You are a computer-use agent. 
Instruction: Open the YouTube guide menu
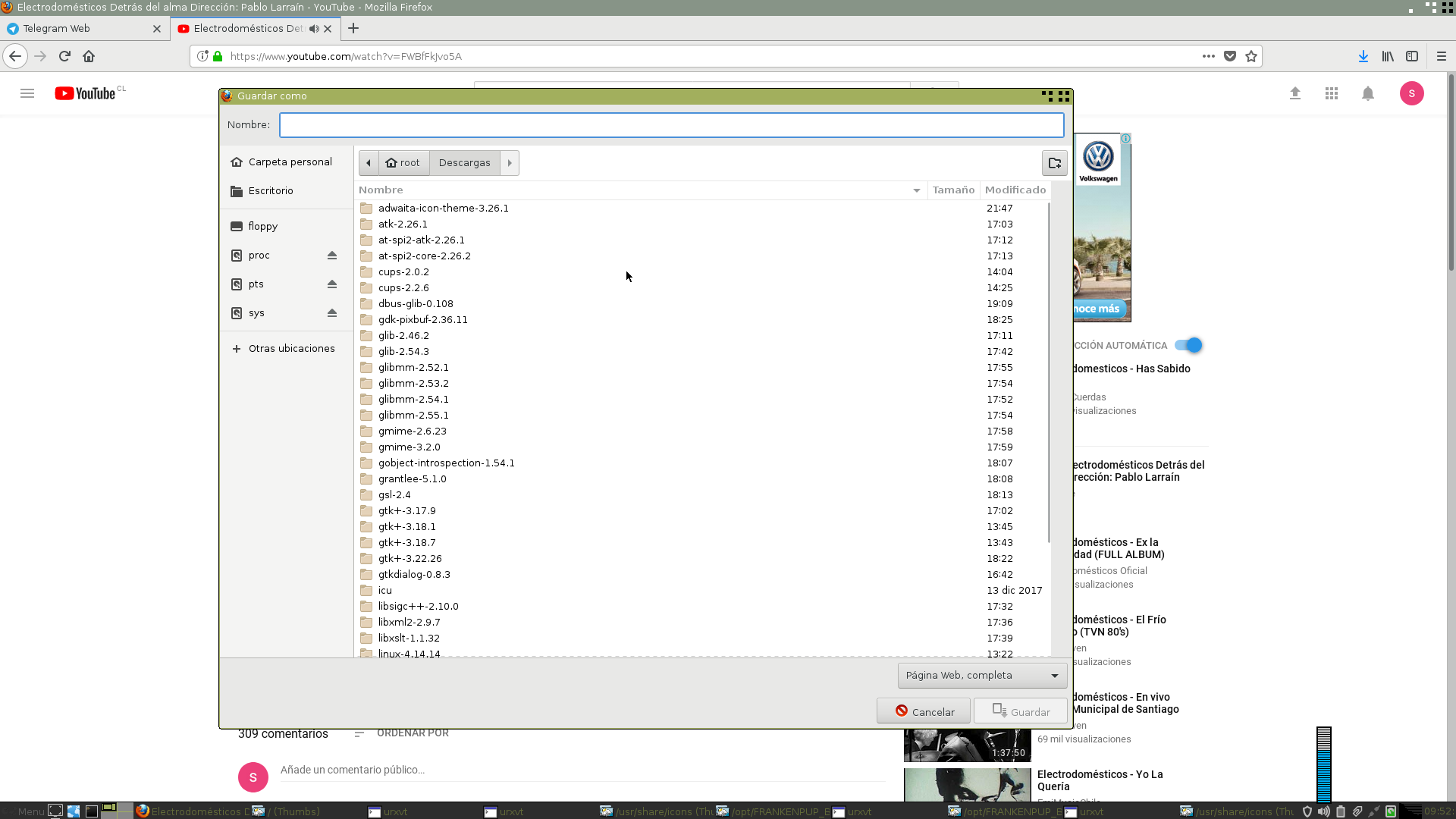point(27,93)
